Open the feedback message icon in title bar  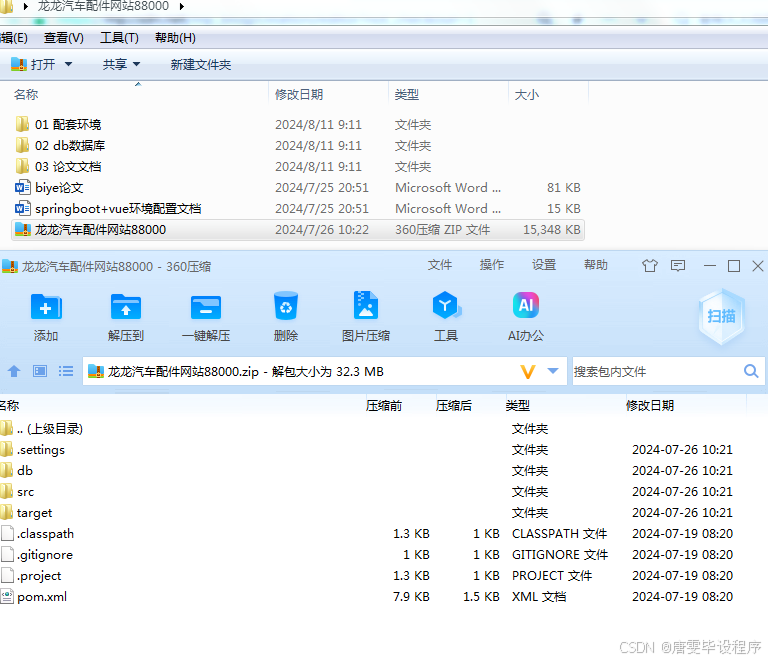(x=678, y=266)
